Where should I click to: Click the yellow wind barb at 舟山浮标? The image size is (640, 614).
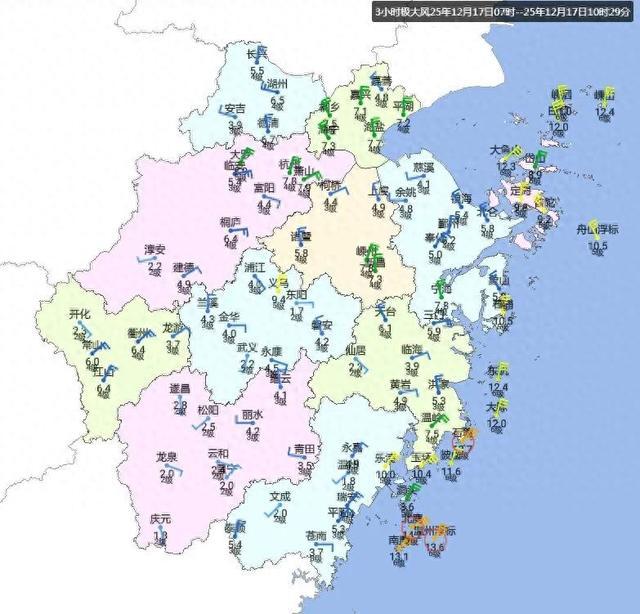pos(595,230)
